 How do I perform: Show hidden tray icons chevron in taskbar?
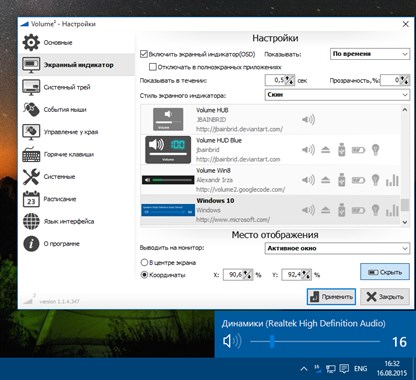304,369
